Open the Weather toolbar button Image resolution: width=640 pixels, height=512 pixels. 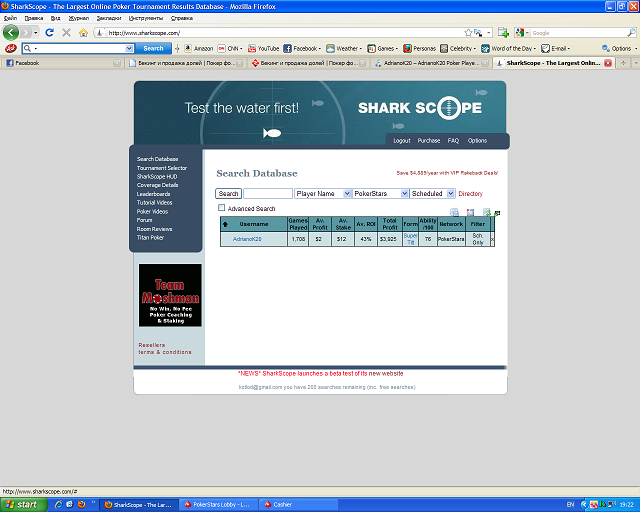(x=344, y=49)
